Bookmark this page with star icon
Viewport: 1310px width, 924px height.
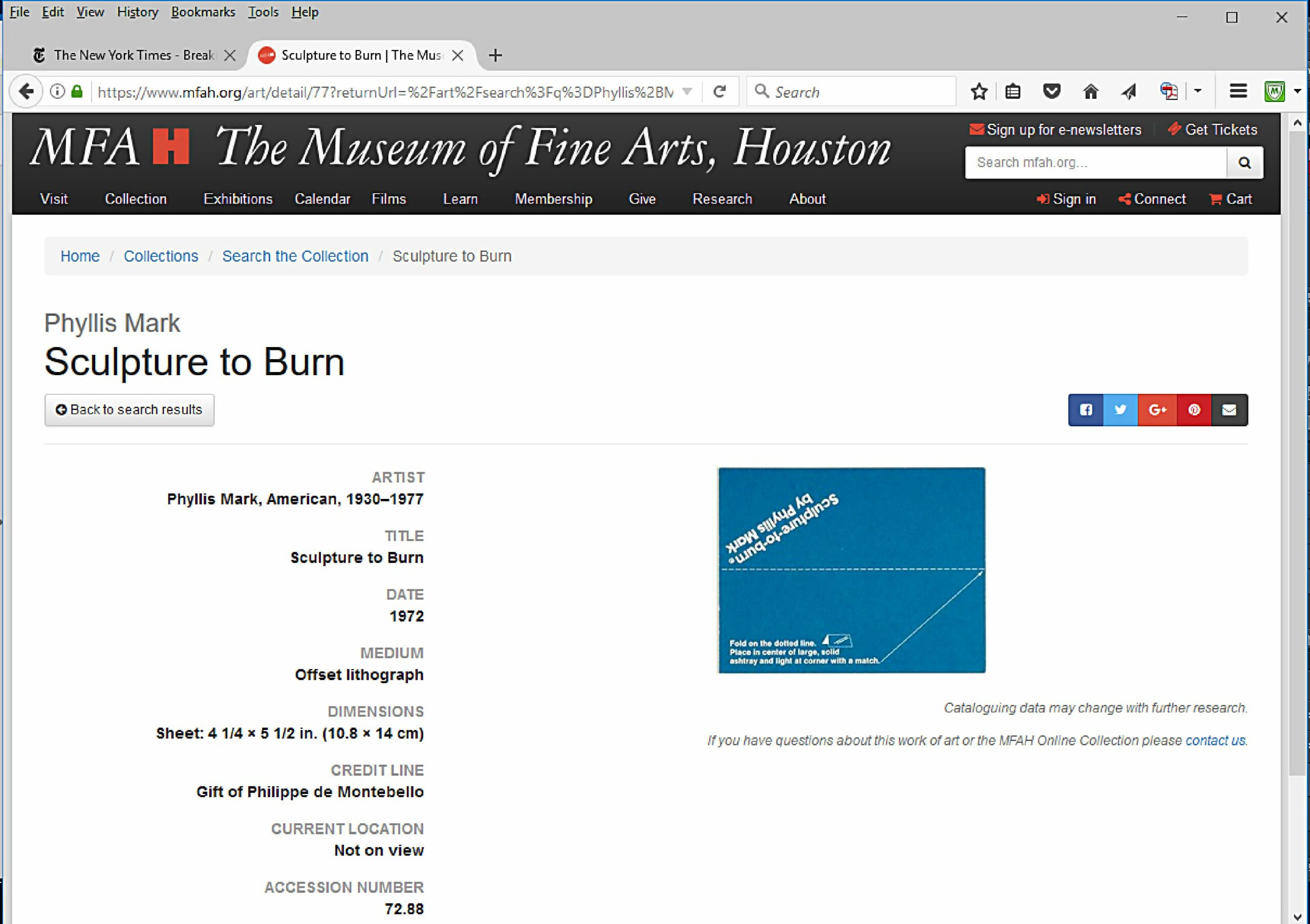click(x=979, y=91)
